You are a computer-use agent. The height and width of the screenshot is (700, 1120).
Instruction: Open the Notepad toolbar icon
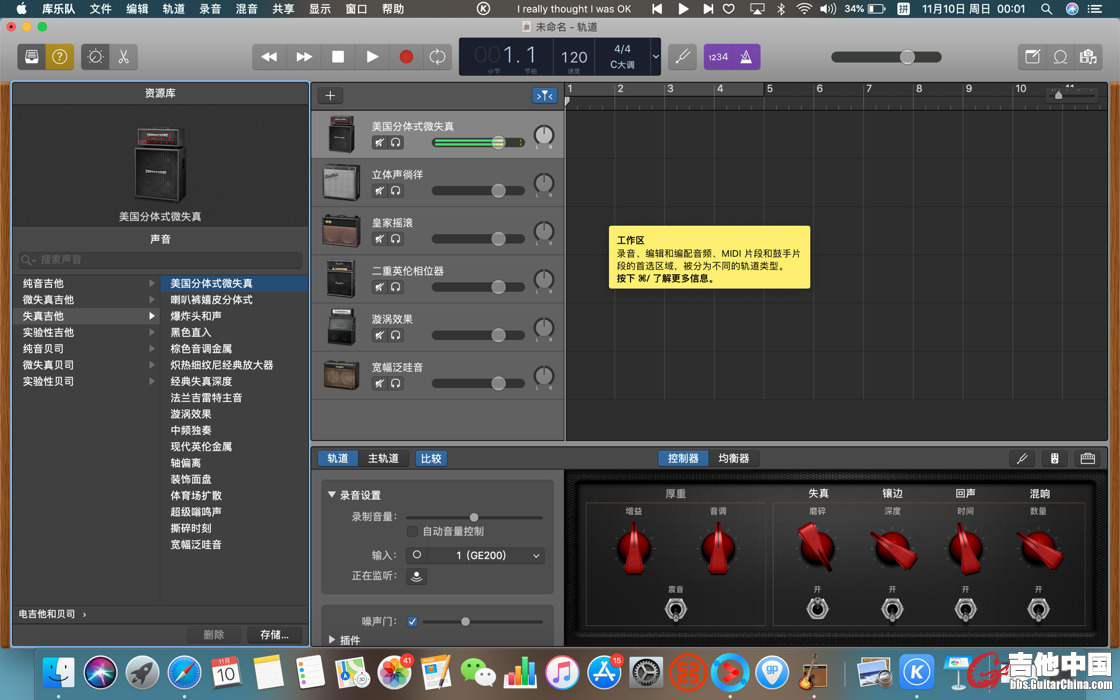1032,57
